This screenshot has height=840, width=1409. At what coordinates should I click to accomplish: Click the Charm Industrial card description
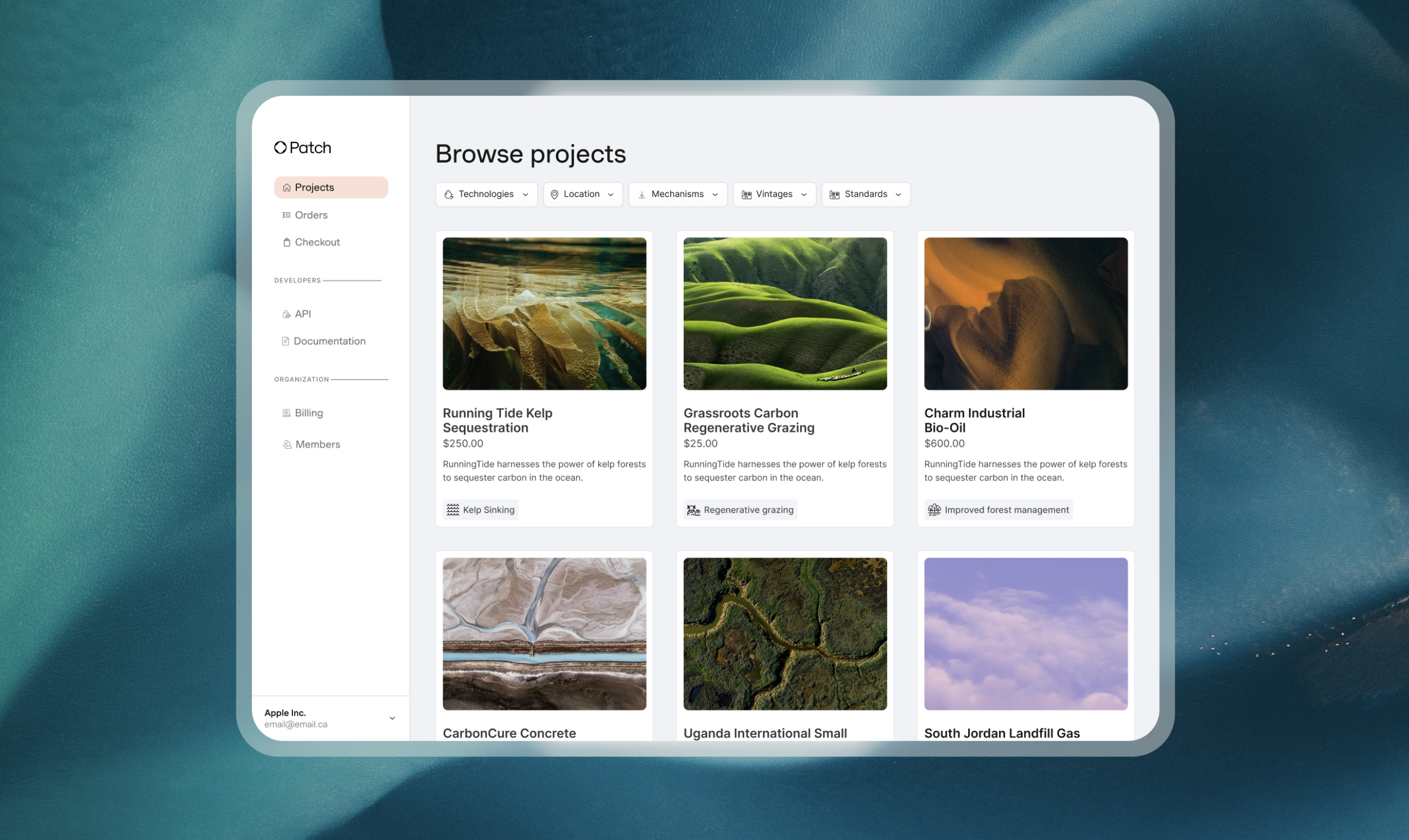point(1026,471)
